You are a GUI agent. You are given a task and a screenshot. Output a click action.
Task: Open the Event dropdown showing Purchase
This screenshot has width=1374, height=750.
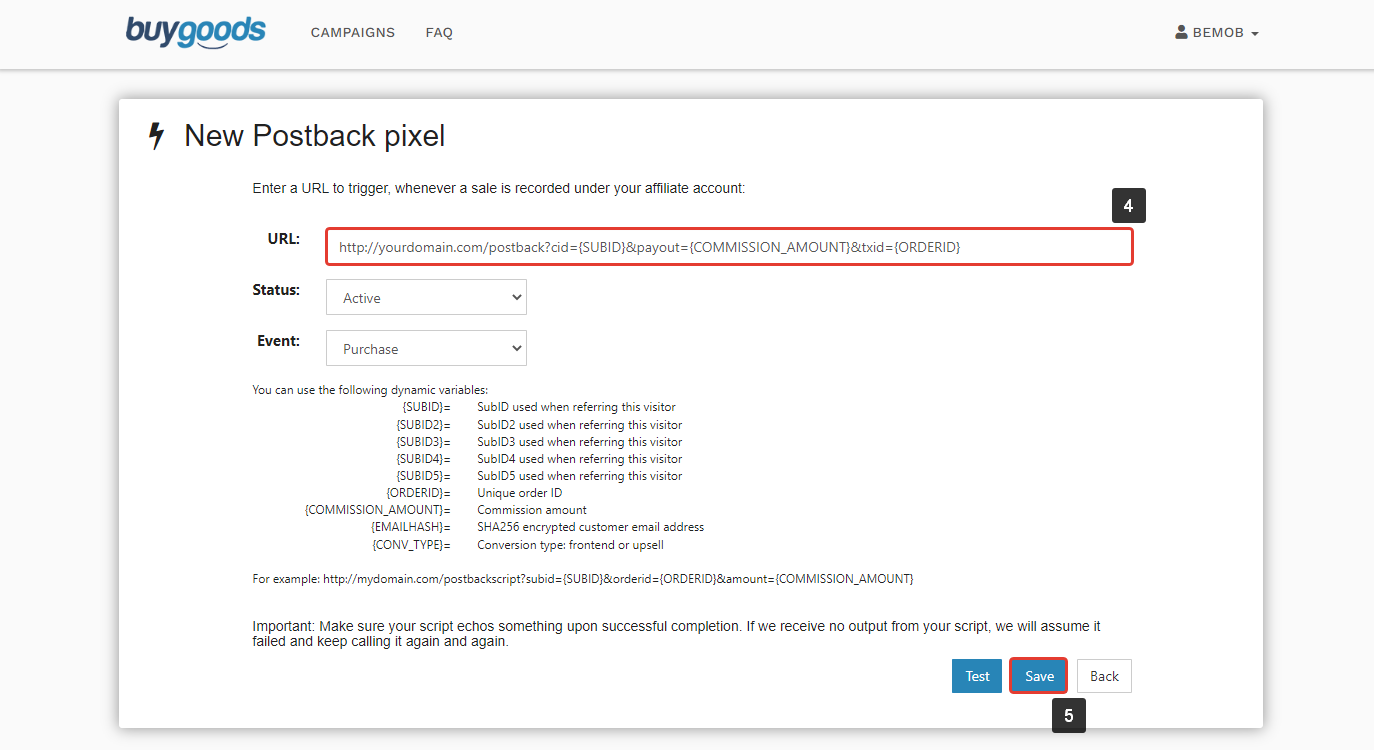point(426,347)
